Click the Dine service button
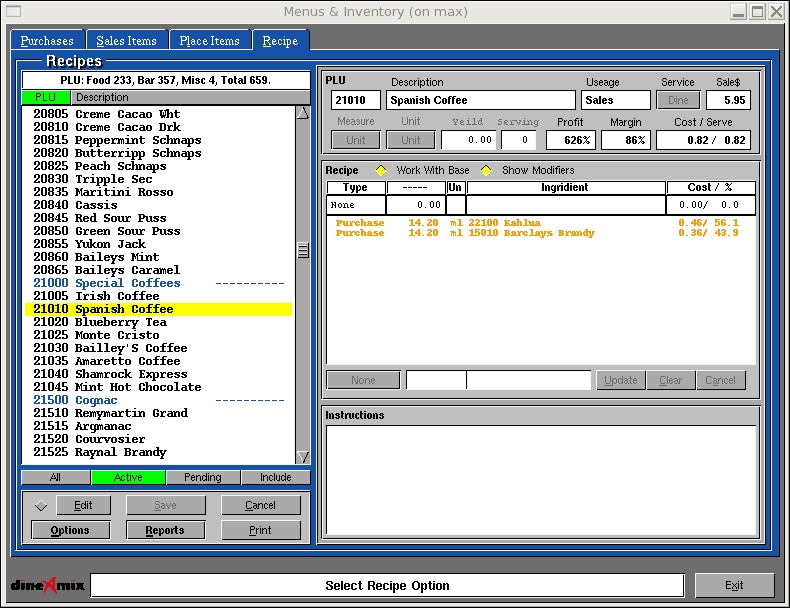790x608 pixels. point(678,100)
